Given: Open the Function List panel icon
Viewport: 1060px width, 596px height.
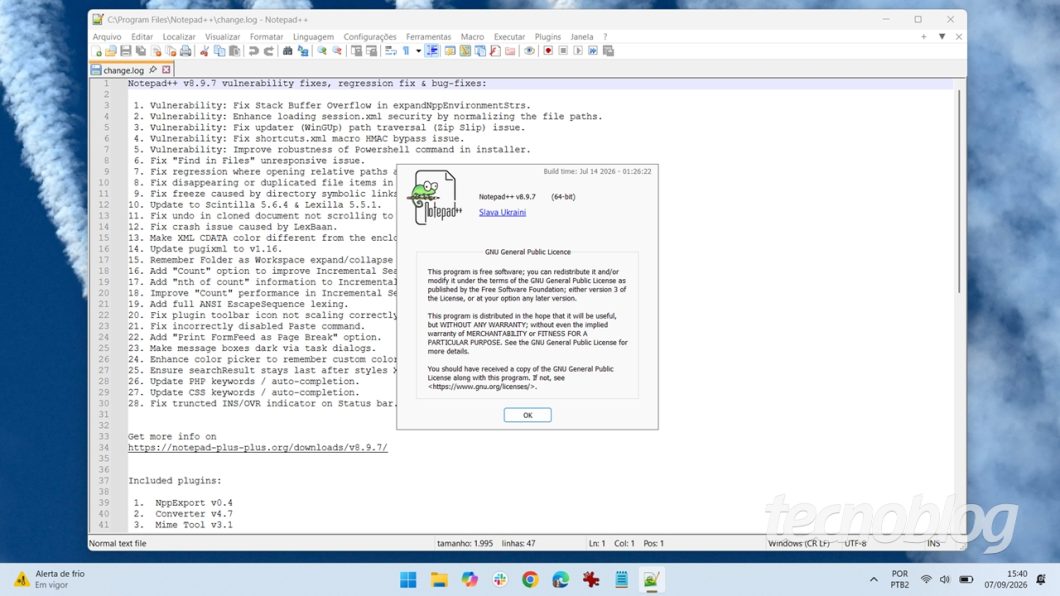Looking at the screenshot, I should click(495, 51).
